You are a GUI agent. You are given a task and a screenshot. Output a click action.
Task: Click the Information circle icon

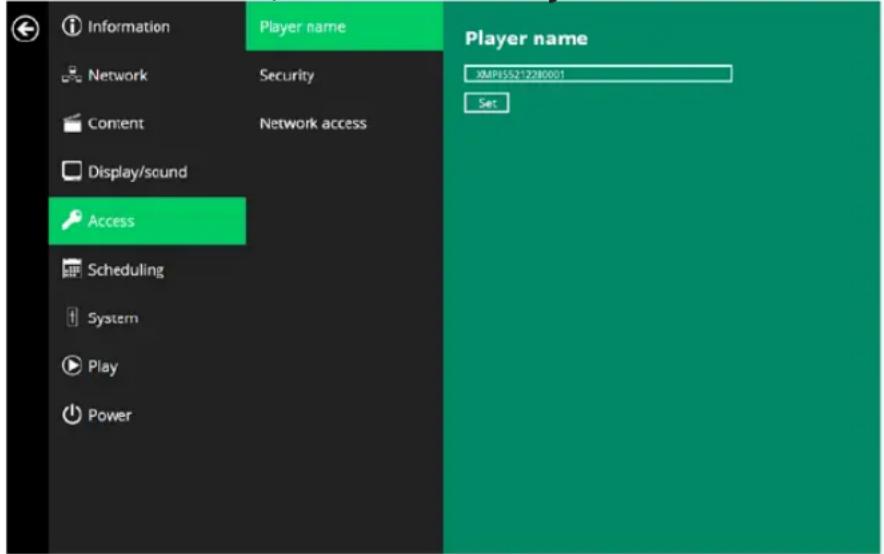click(x=72, y=26)
